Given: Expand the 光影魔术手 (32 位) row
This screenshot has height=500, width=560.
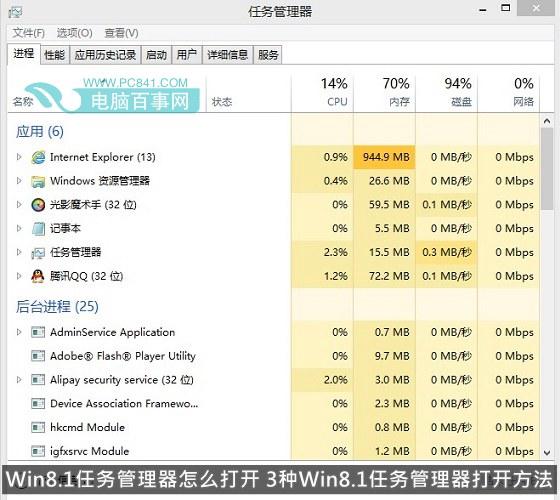Looking at the screenshot, I should coord(19,204).
